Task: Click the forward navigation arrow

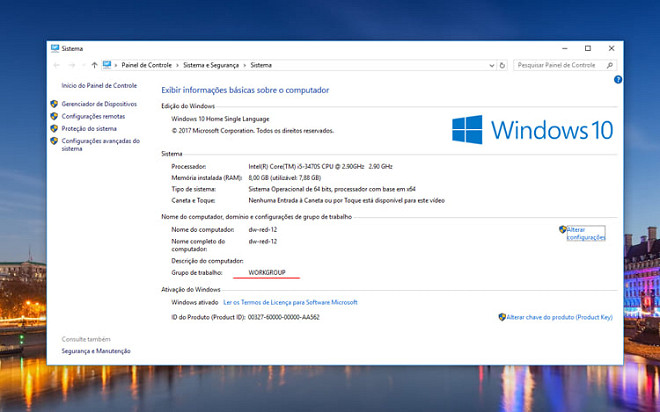Action: click(70, 65)
